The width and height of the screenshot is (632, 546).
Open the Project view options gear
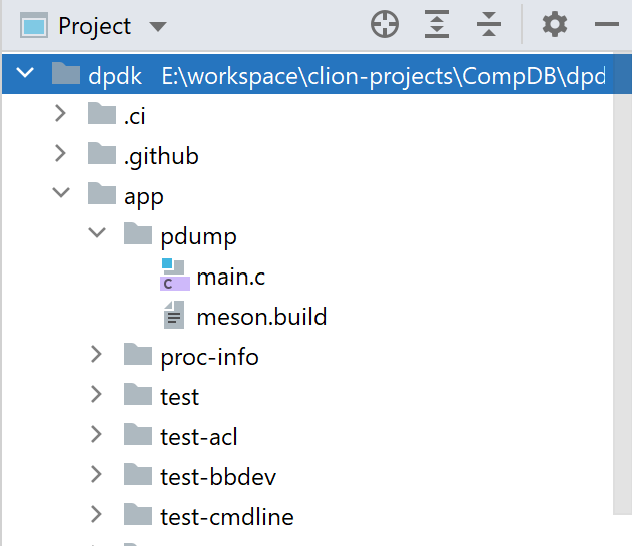555,24
